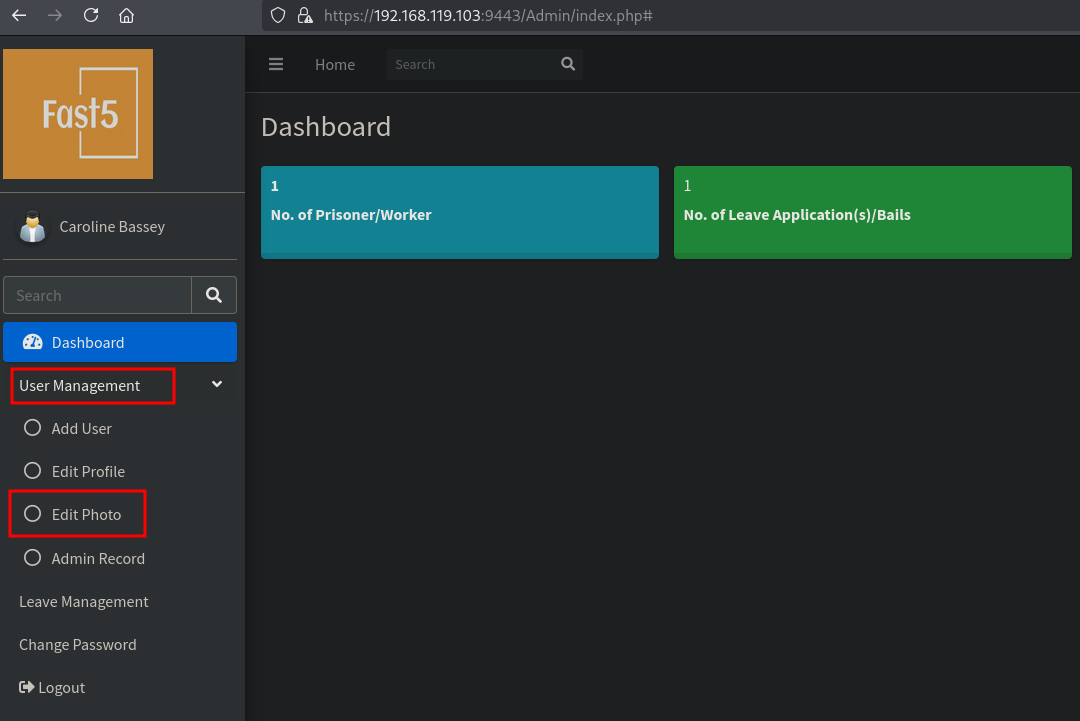Click into the sidebar Search input field

click(98, 295)
